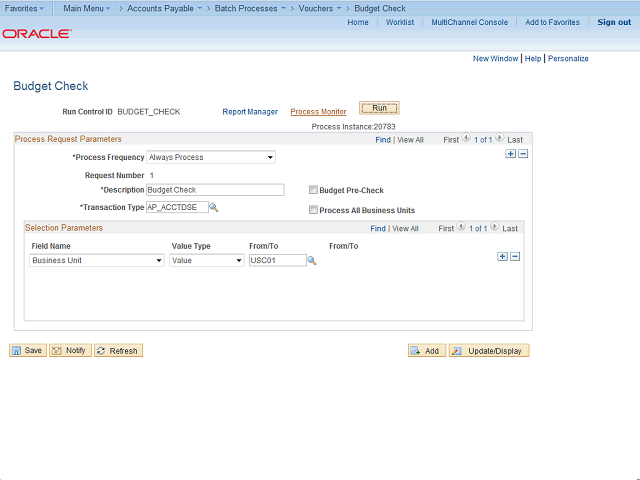
Task: Click the Notify button
Action: 70,351
